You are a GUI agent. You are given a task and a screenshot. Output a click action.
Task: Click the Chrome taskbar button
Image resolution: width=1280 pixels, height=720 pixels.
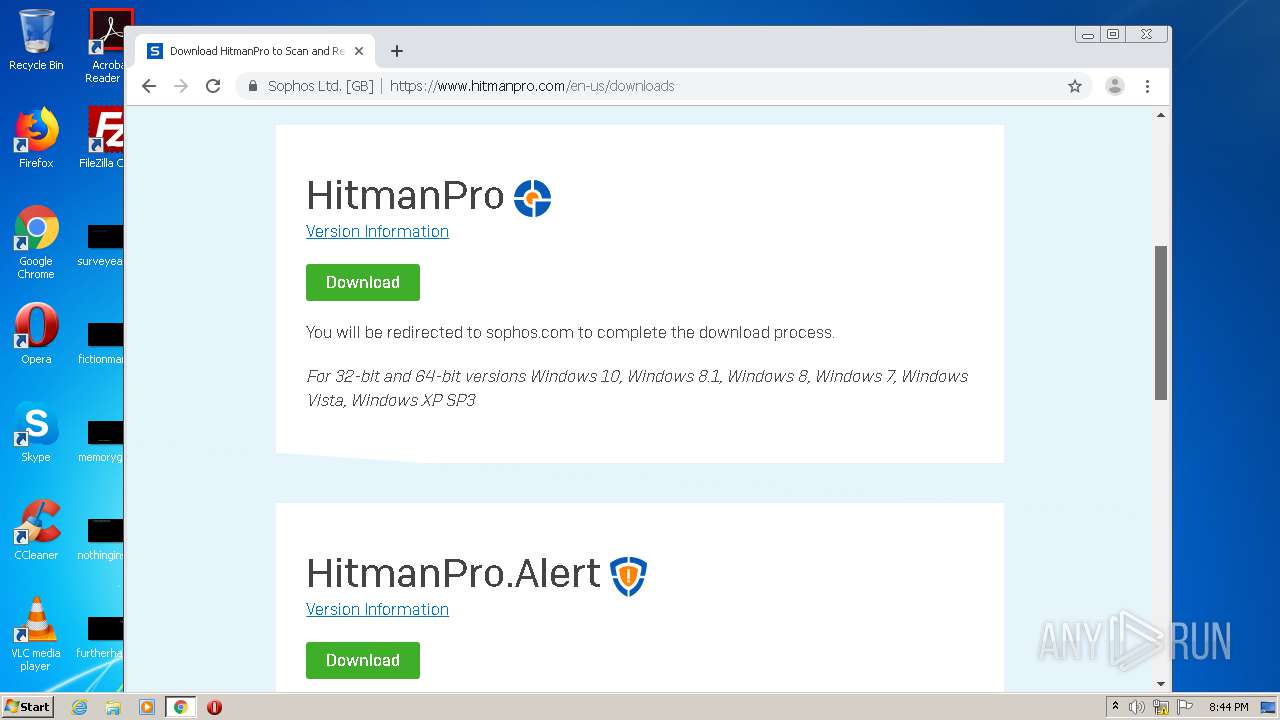181,707
